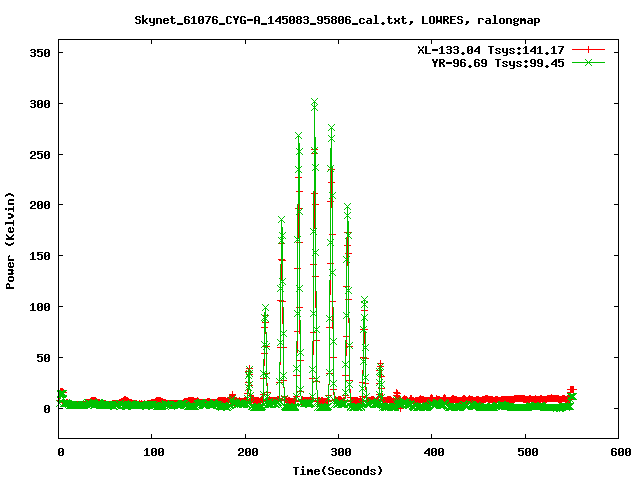
Task: Click the x-axis tick label 300
Action: tap(339, 453)
